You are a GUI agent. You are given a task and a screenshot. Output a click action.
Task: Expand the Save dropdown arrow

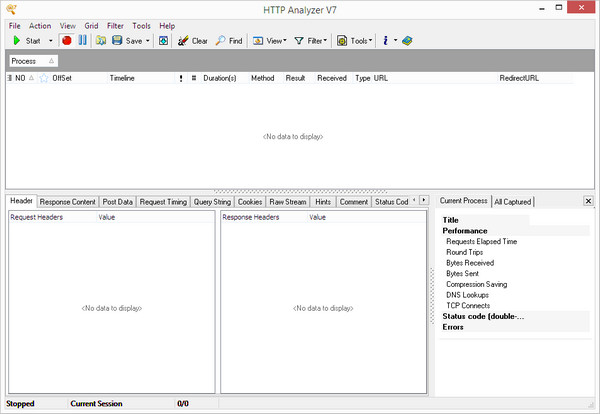149,41
